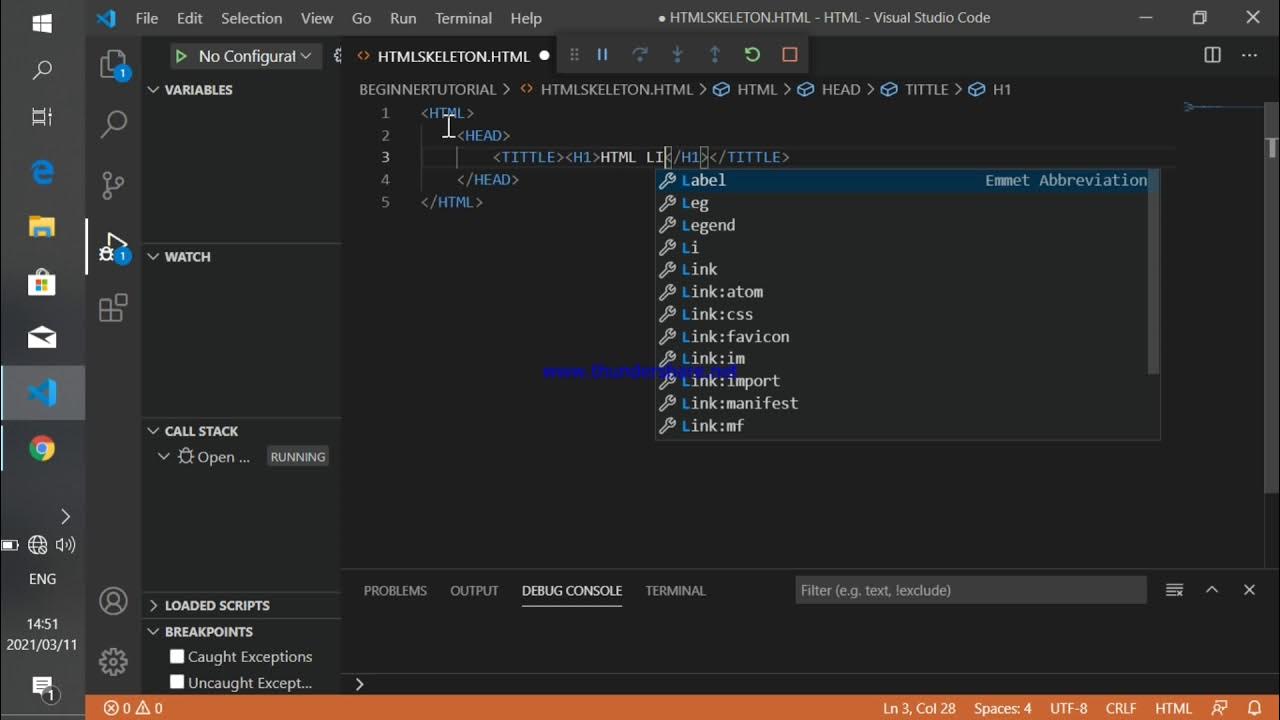Enable Caught Exceptions breakpoint
The image size is (1280, 720).
click(177, 656)
